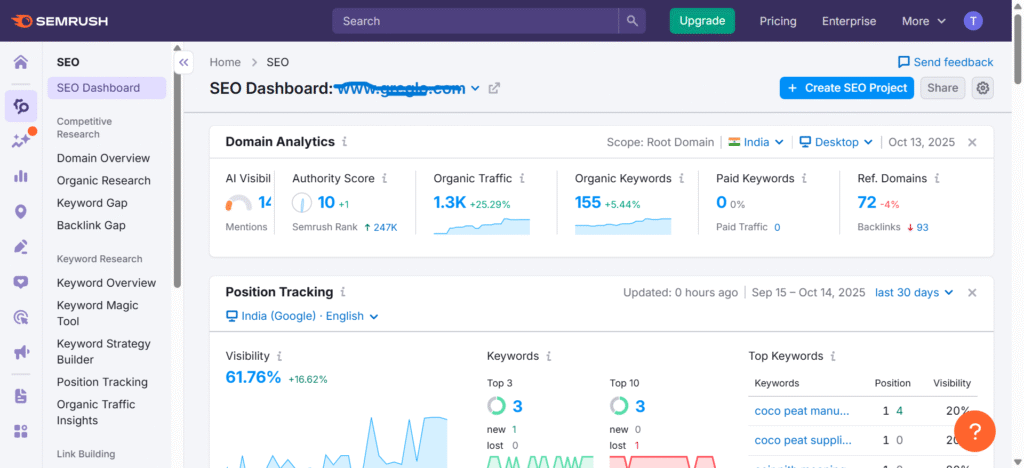Show info icon next to Organic Traffic
Screen dimensions: 1024x468
pyautogui.click(x=522, y=178)
